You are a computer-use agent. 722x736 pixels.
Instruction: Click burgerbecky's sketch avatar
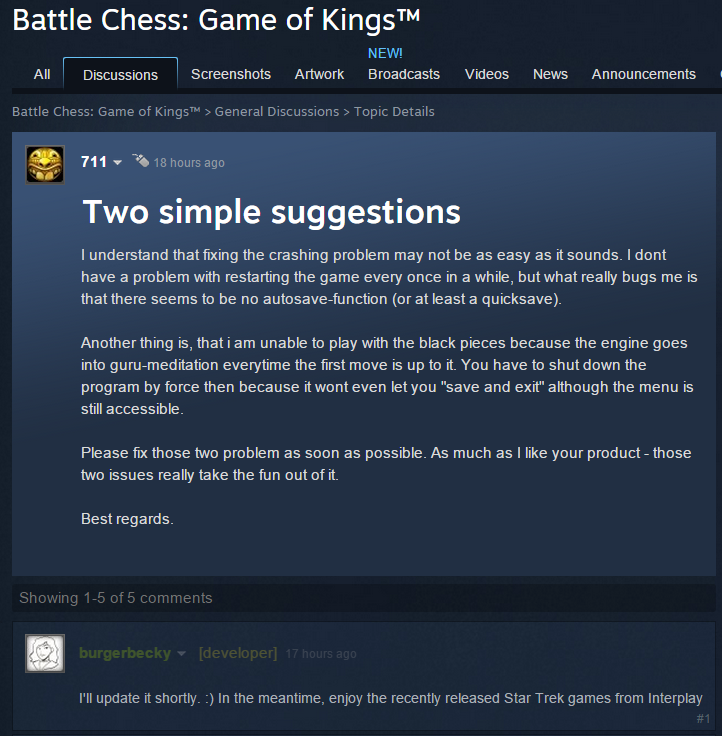(45, 653)
